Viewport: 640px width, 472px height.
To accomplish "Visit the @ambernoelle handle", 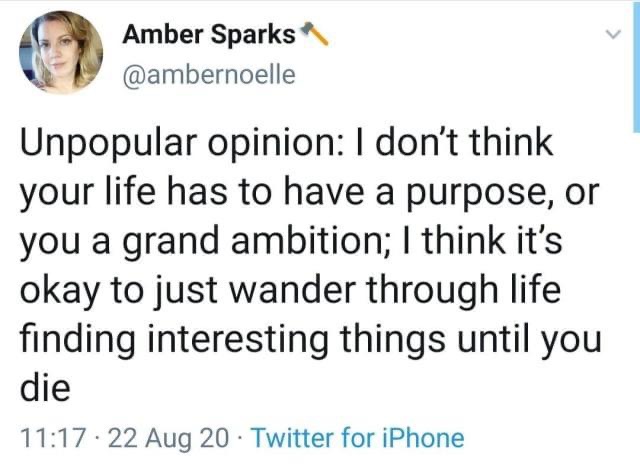I will coord(208,73).
